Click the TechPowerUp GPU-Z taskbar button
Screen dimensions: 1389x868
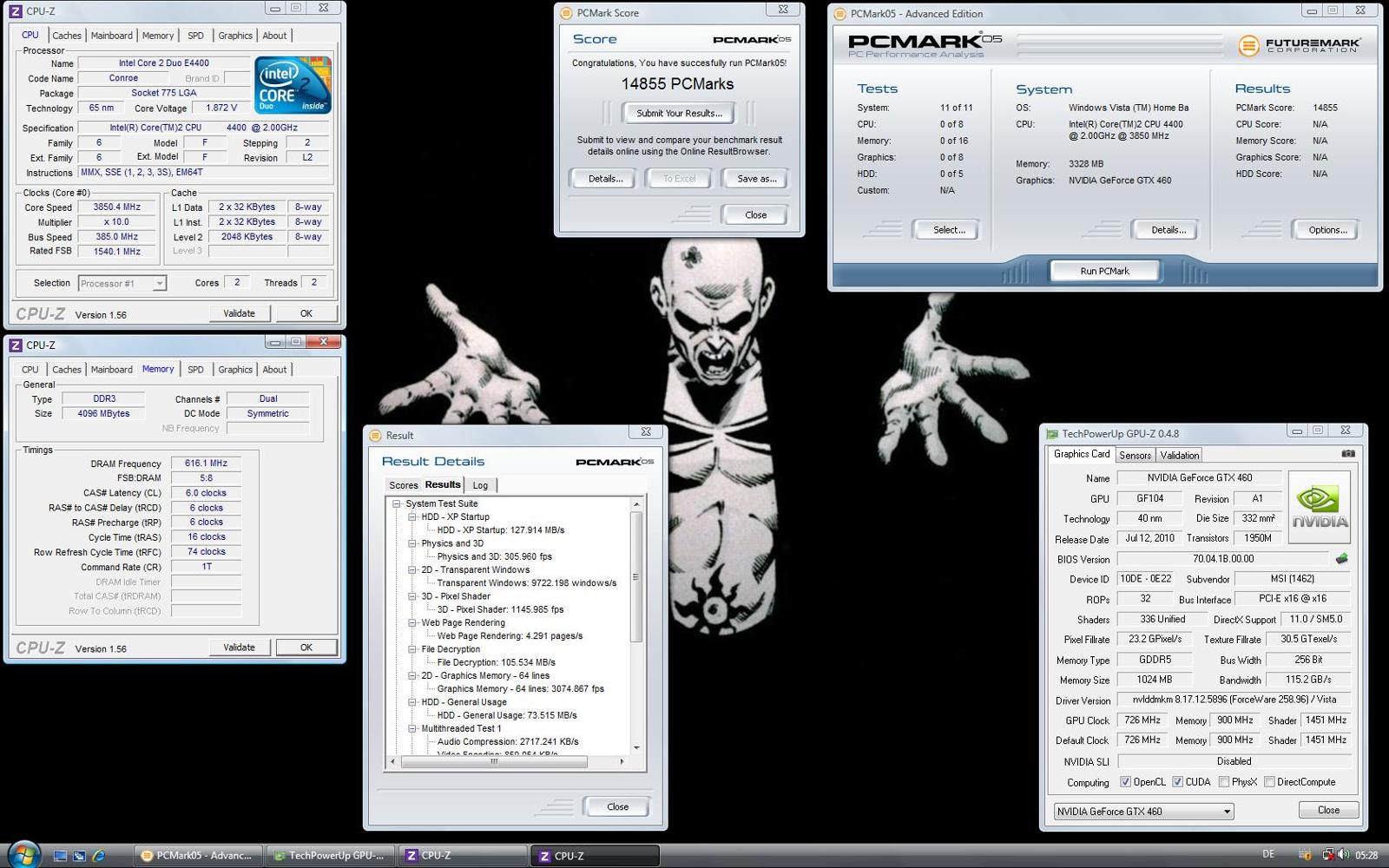[x=330, y=855]
